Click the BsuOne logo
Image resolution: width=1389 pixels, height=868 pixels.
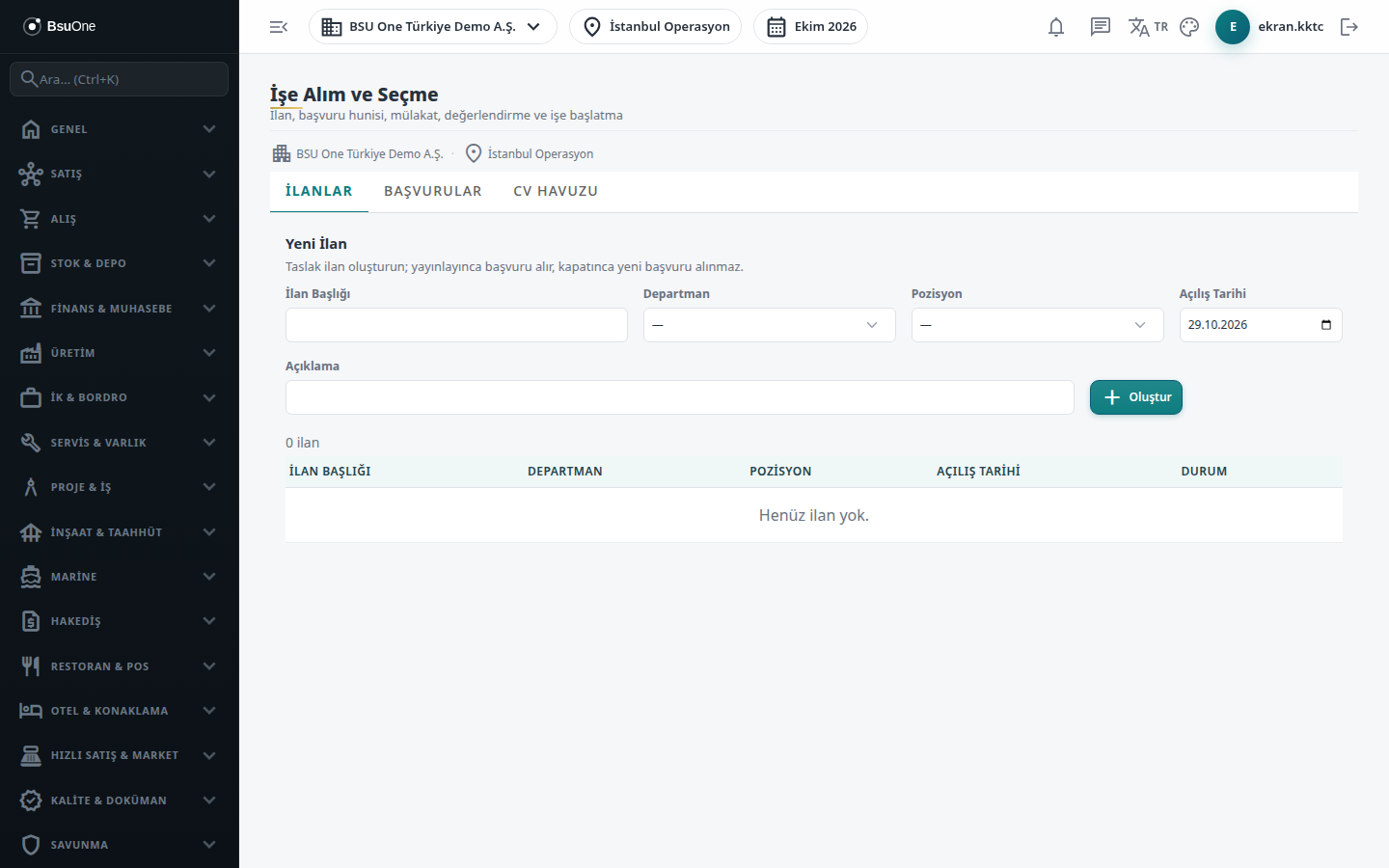pos(60,26)
